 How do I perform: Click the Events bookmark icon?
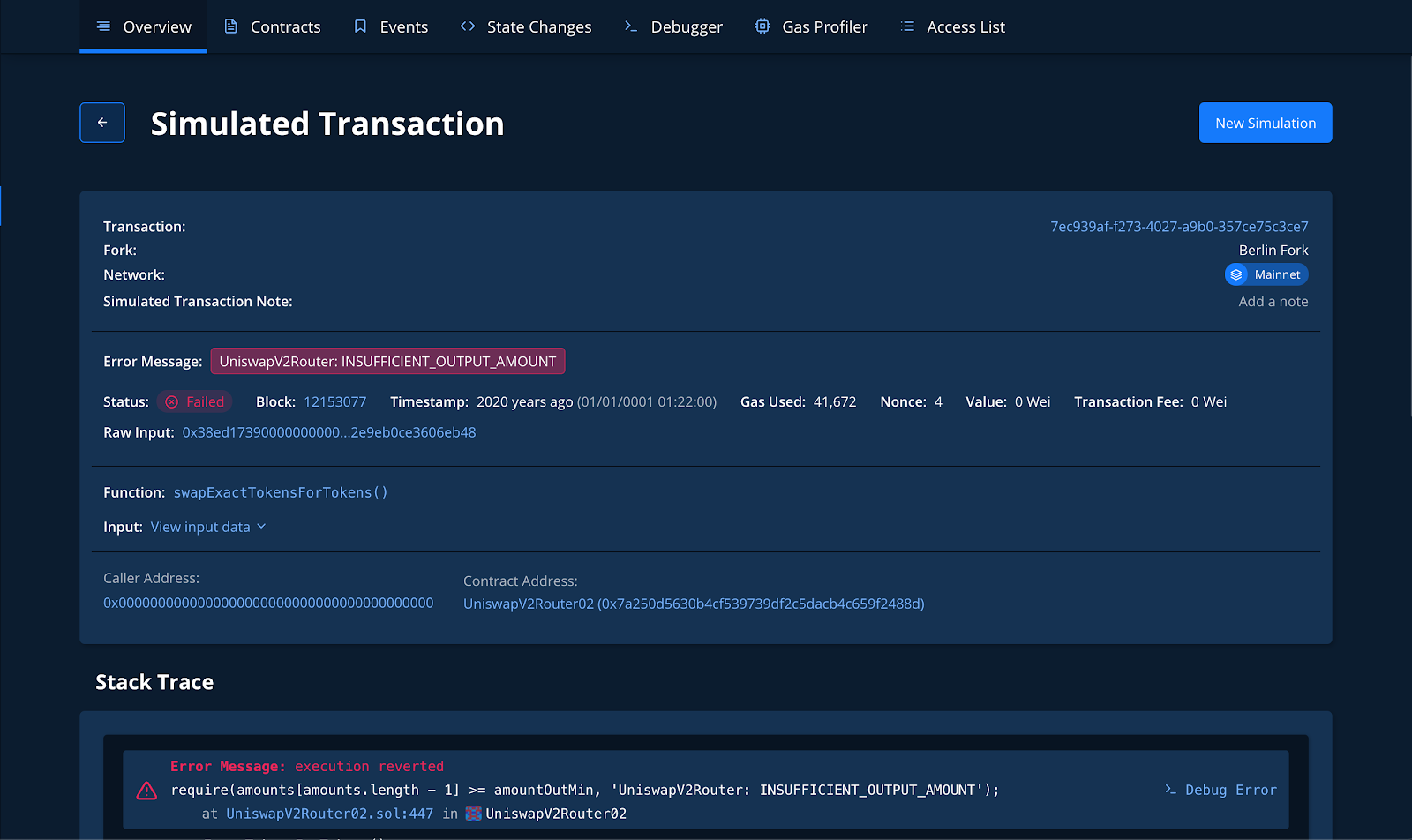click(x=360, y=26)
